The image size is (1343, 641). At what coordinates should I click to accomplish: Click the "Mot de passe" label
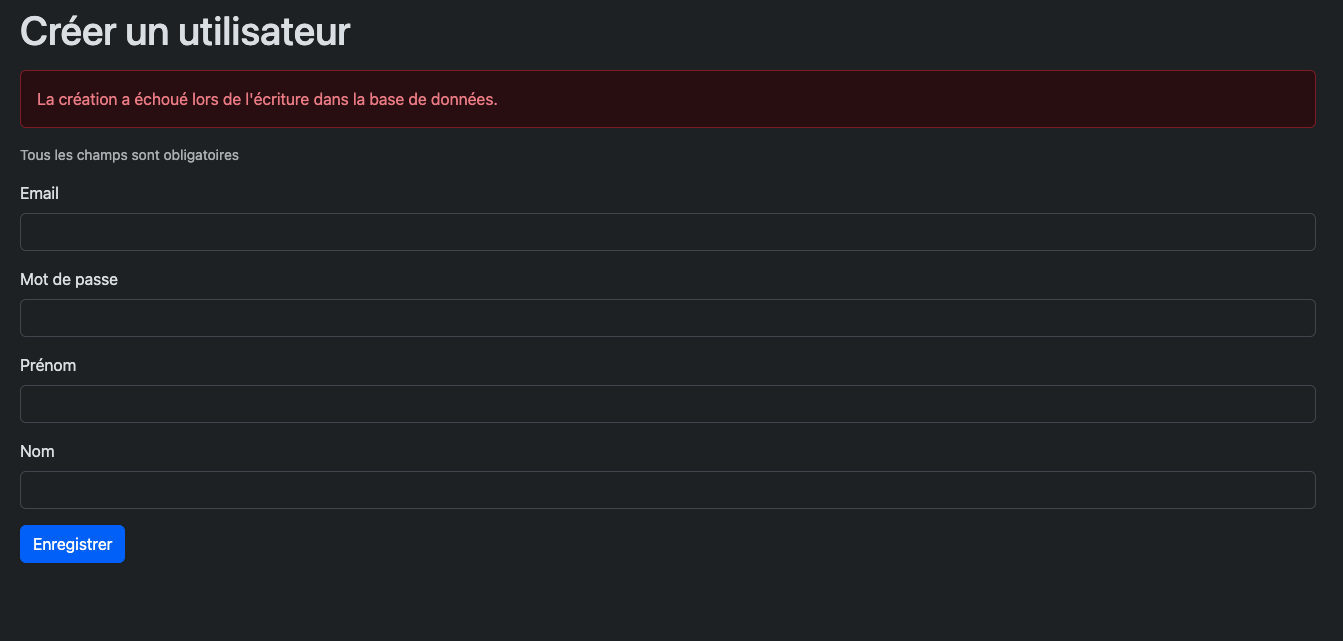point(69,280)
